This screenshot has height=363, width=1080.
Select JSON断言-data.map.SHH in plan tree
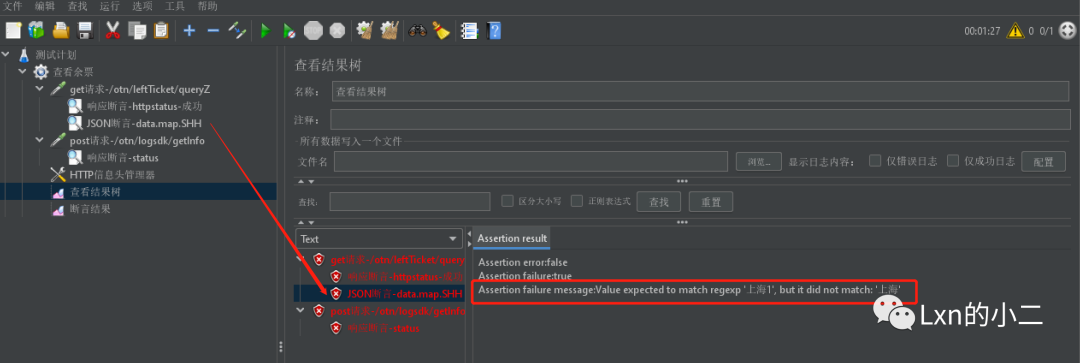pyautogui.click(x=136, y=123)
